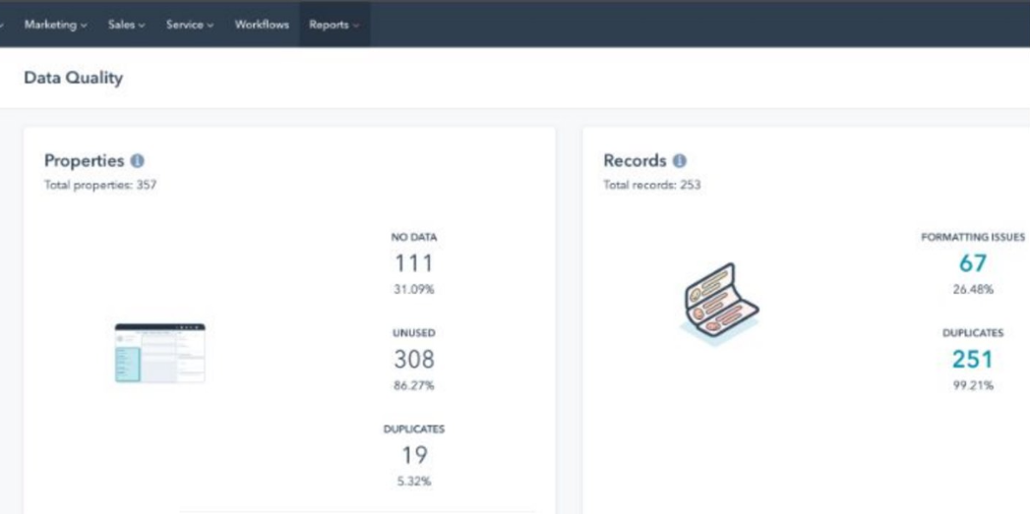Click the Records card heading
1030x514 pixels.
(635, 160)
